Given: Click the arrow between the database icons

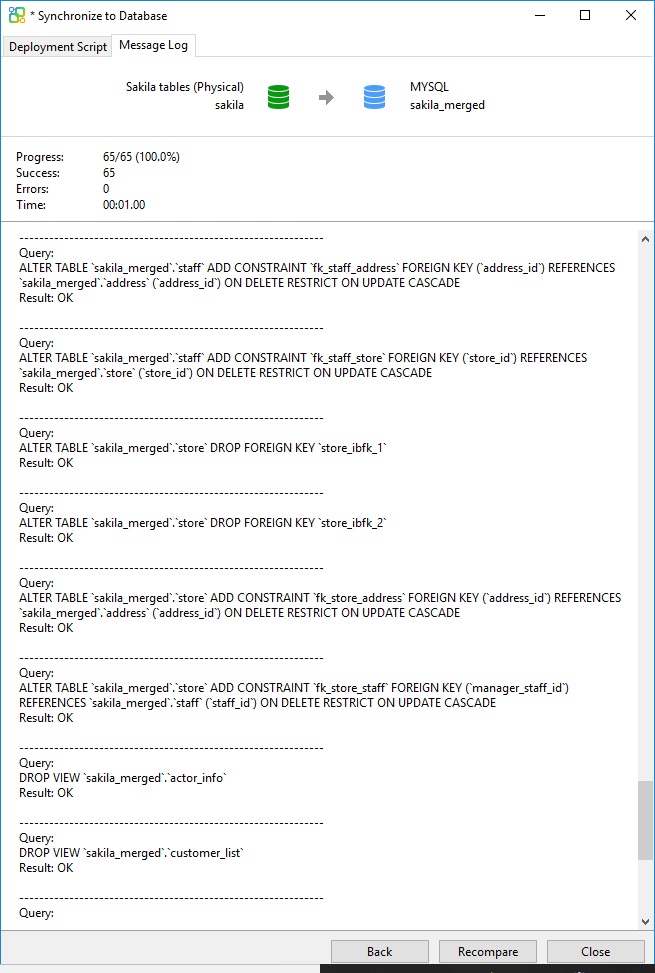Looking at the screenshot, I should pyautogui.click(x=326, y=97).
